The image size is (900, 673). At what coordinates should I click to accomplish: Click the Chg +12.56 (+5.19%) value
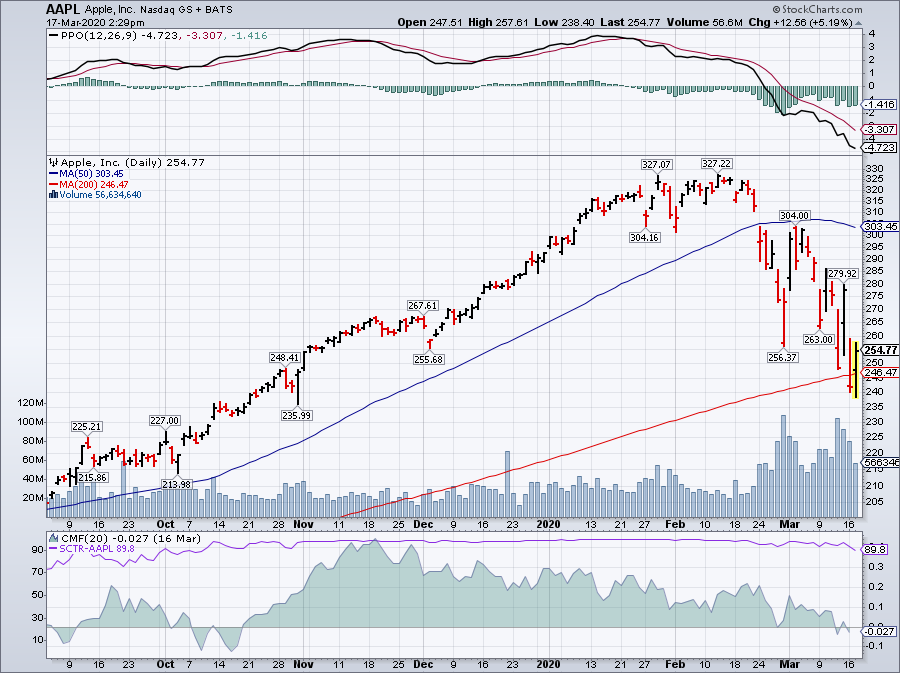[801, 23]
